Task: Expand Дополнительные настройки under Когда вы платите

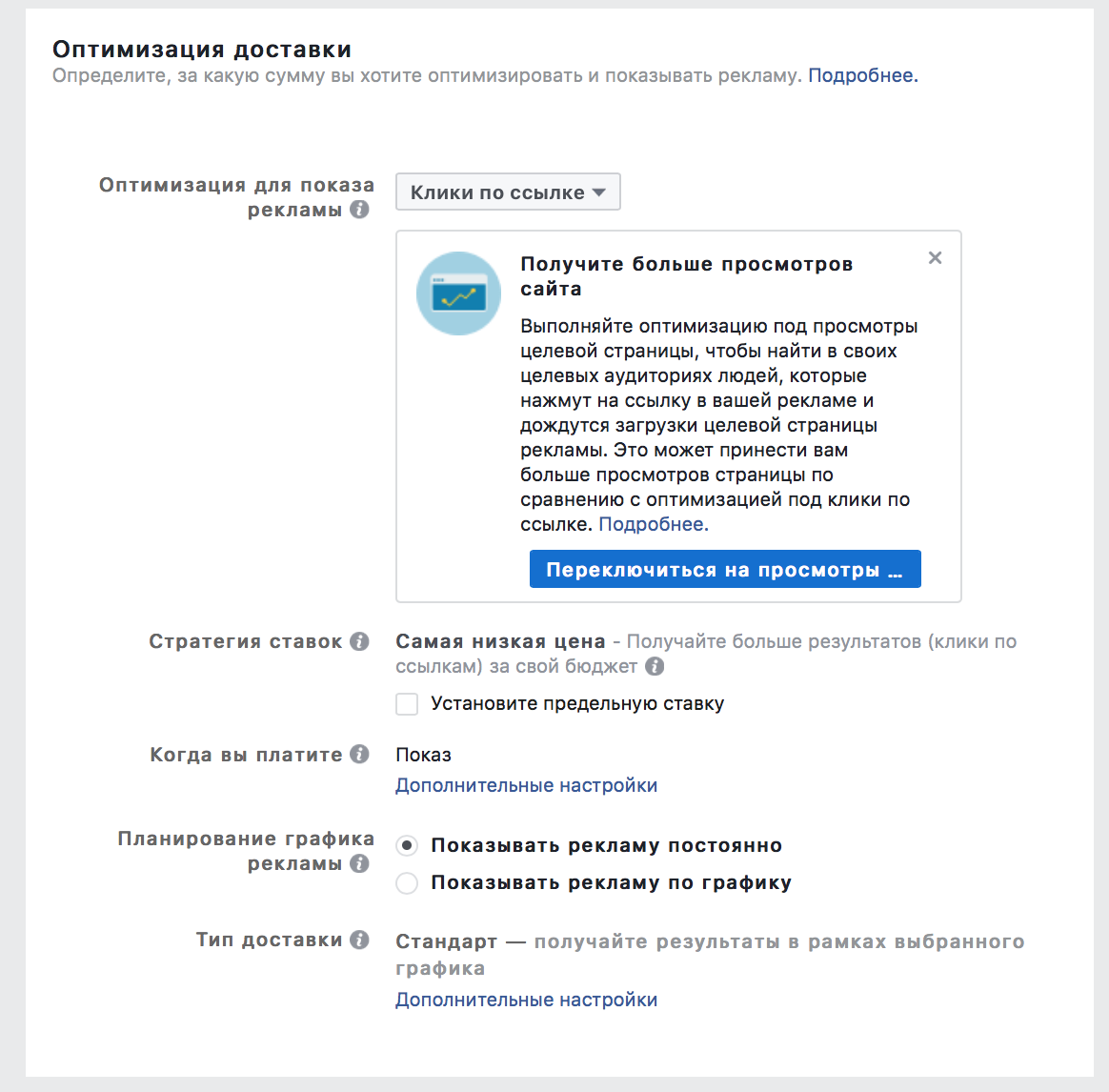Action: click(x=526, y=785)
